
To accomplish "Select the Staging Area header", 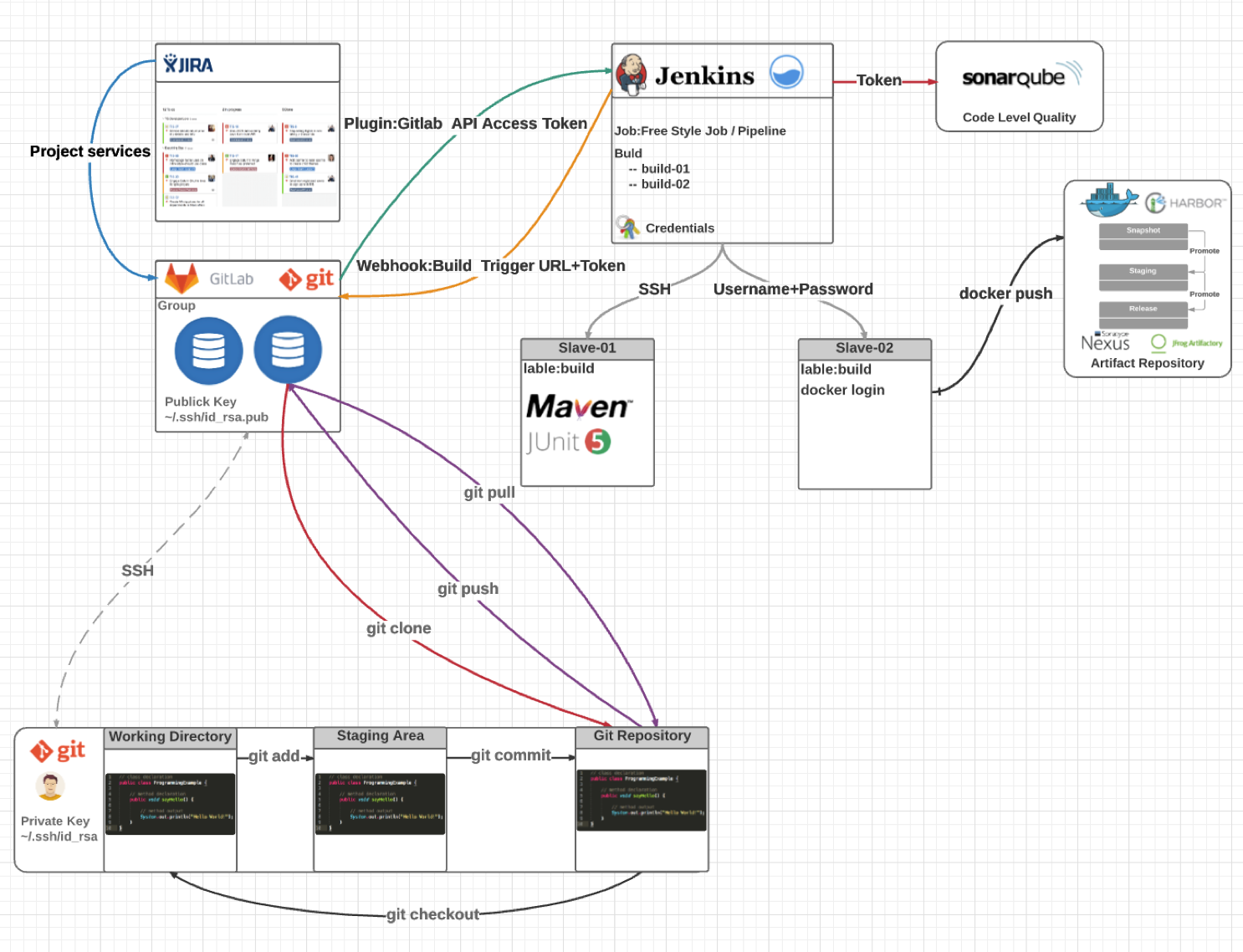I will click(x=380, y=736).
